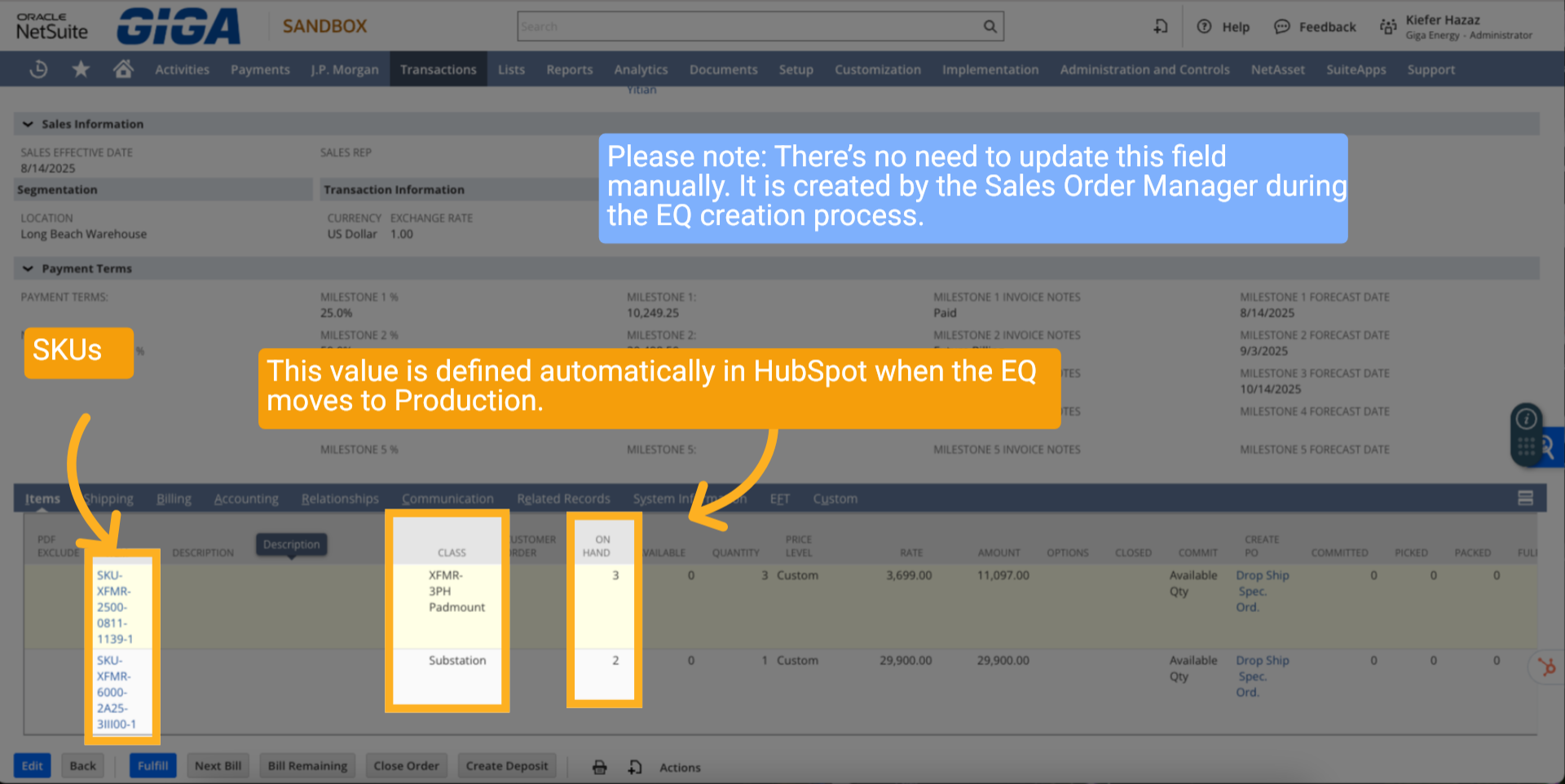Open the Feedback speech bubble icon
Viewport: 1565px width, 784px height.
[x=1282, y=27]
